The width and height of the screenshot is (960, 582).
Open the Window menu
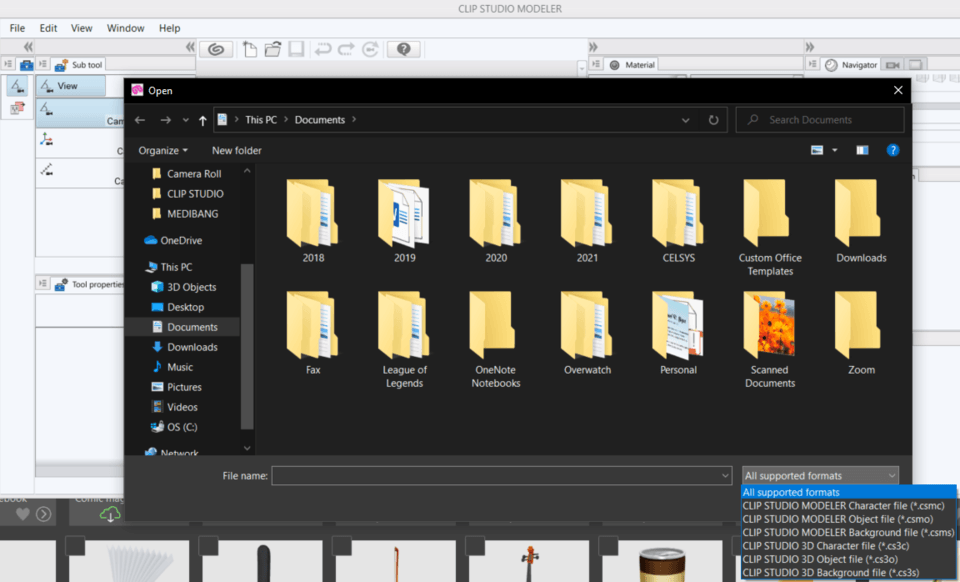click(x=126, y=28)
